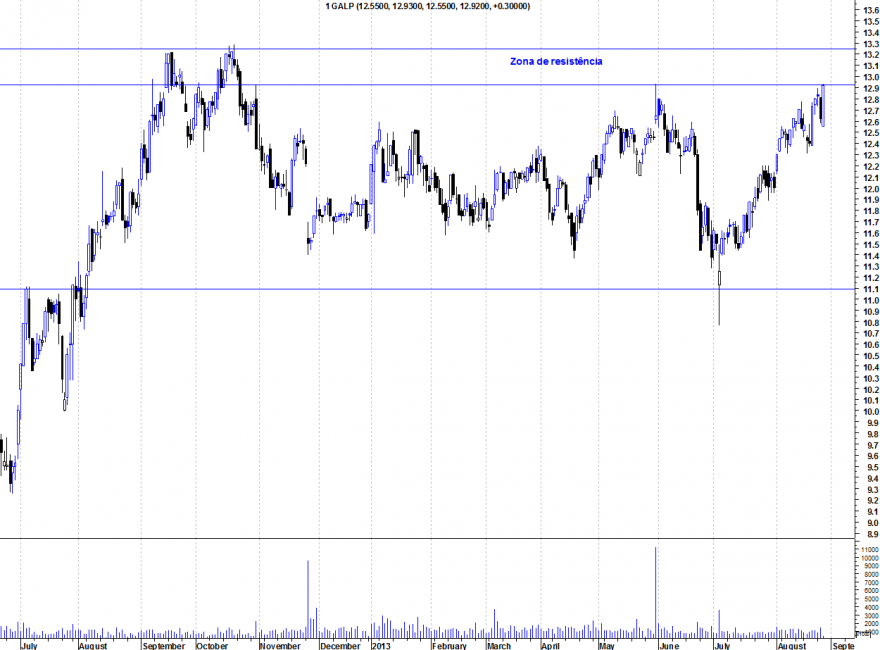Click the truncated 'Septe' axis label
The width and height of the screenshot is (880, 650).
click(844, 646)
